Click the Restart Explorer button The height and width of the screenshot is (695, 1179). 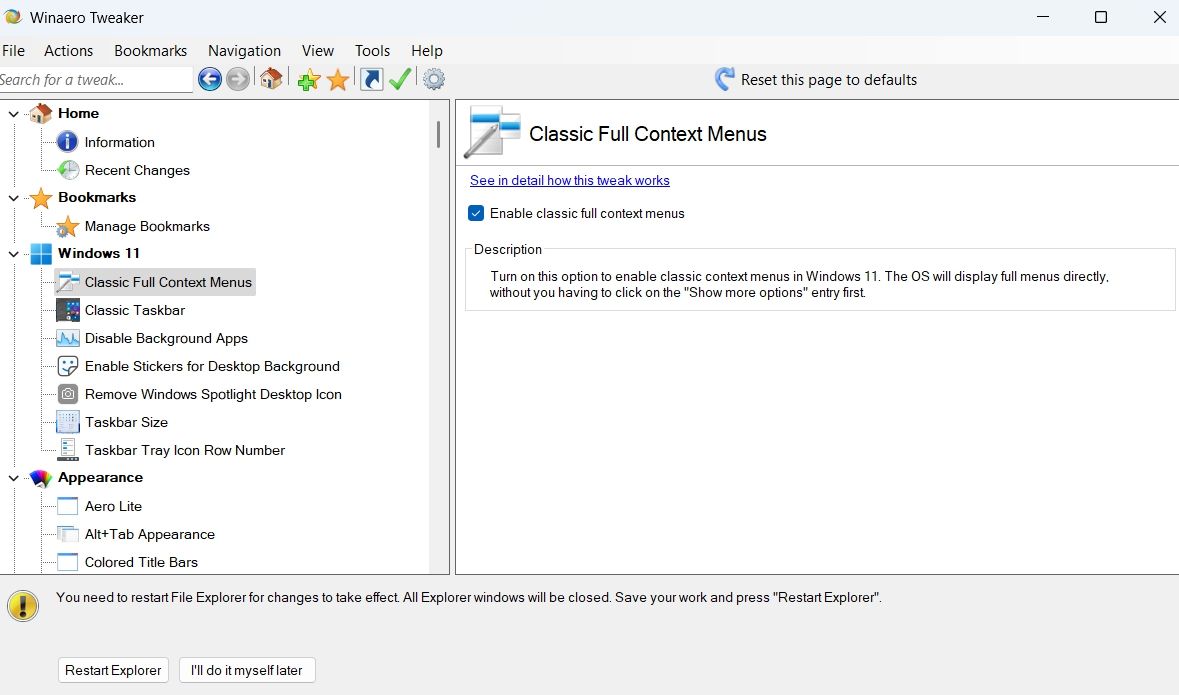coord(113,670)
